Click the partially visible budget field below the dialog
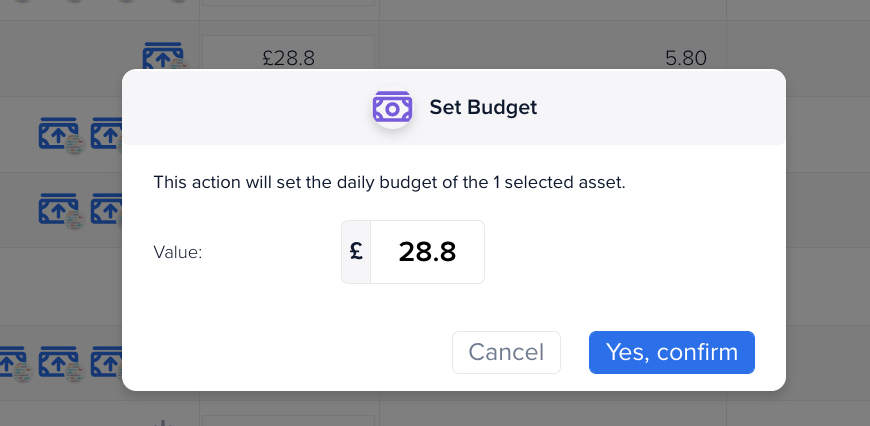Image resolution: width=870 pixels, height=426 pixels. click(x=288, y=420)
